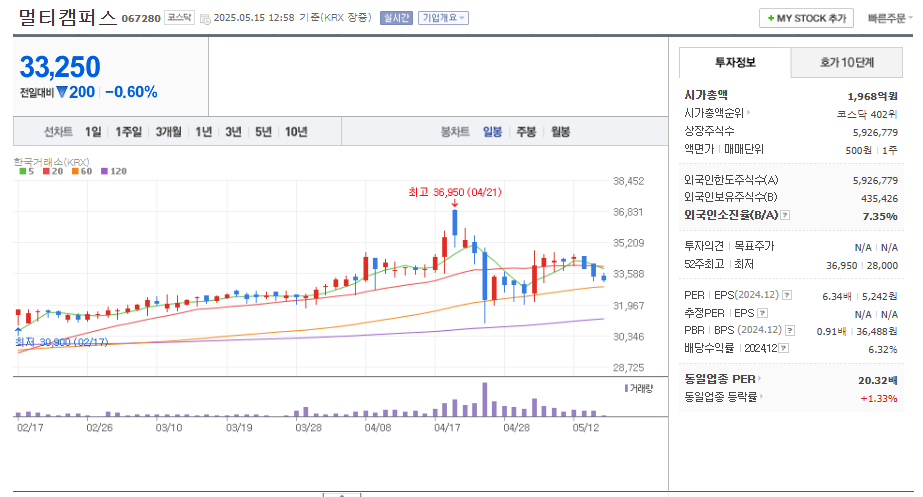923x497 pixels.
Task: Click the tallest volume bar in the volume chart
Action: click(484, 399)
